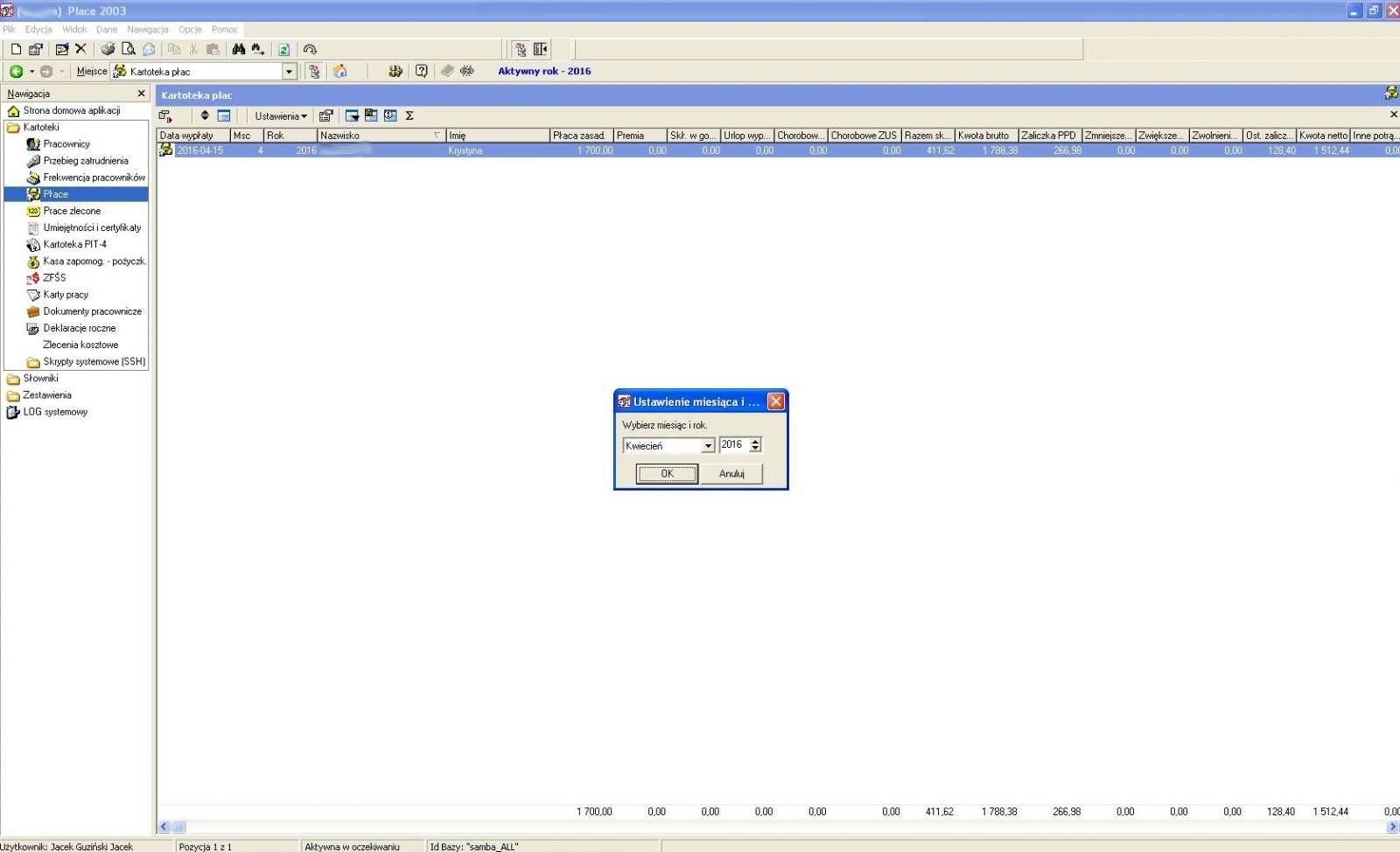
Task: Select Pracownicy in navigation tree
Action: tap(66, 144)
